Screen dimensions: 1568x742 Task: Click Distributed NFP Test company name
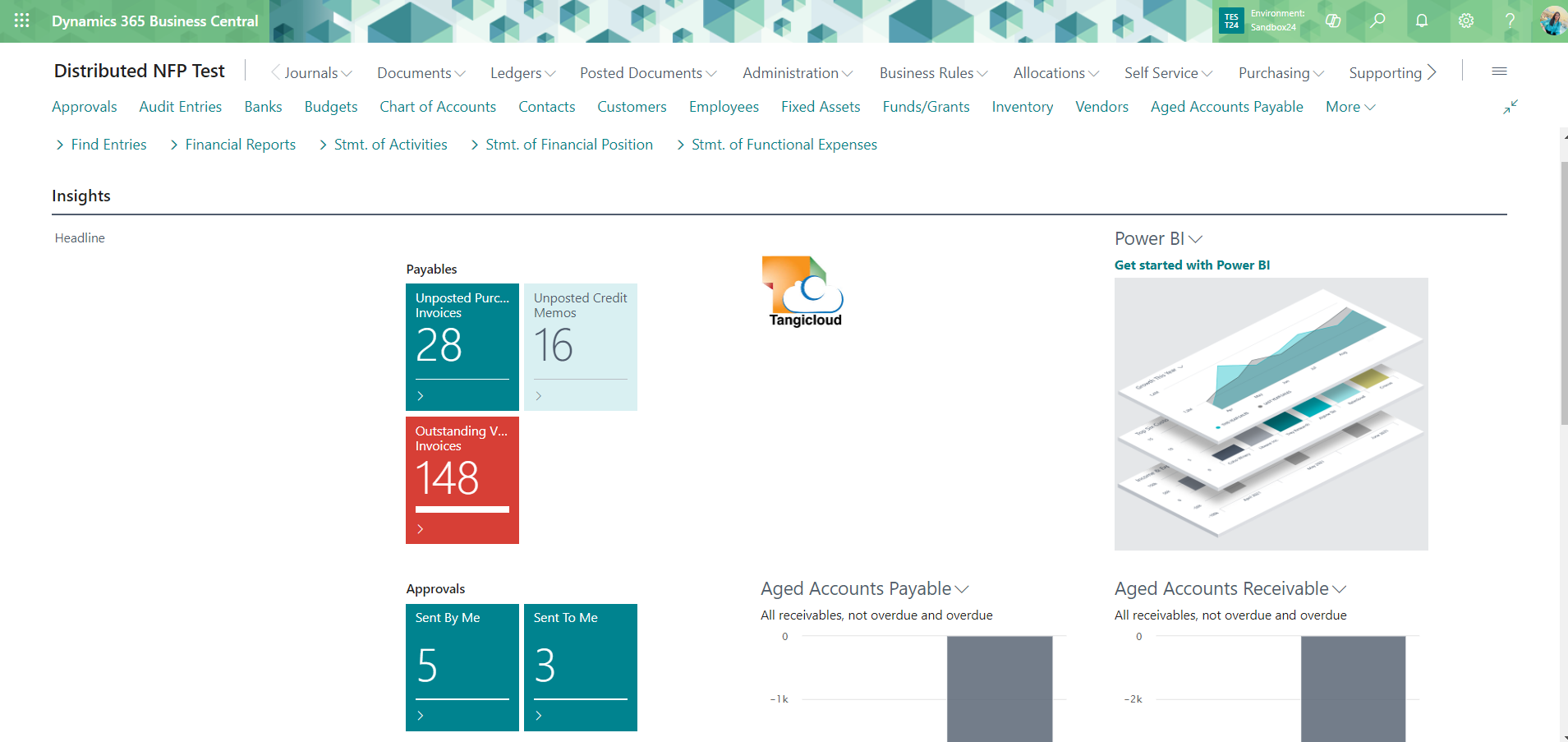pos(139,71)
